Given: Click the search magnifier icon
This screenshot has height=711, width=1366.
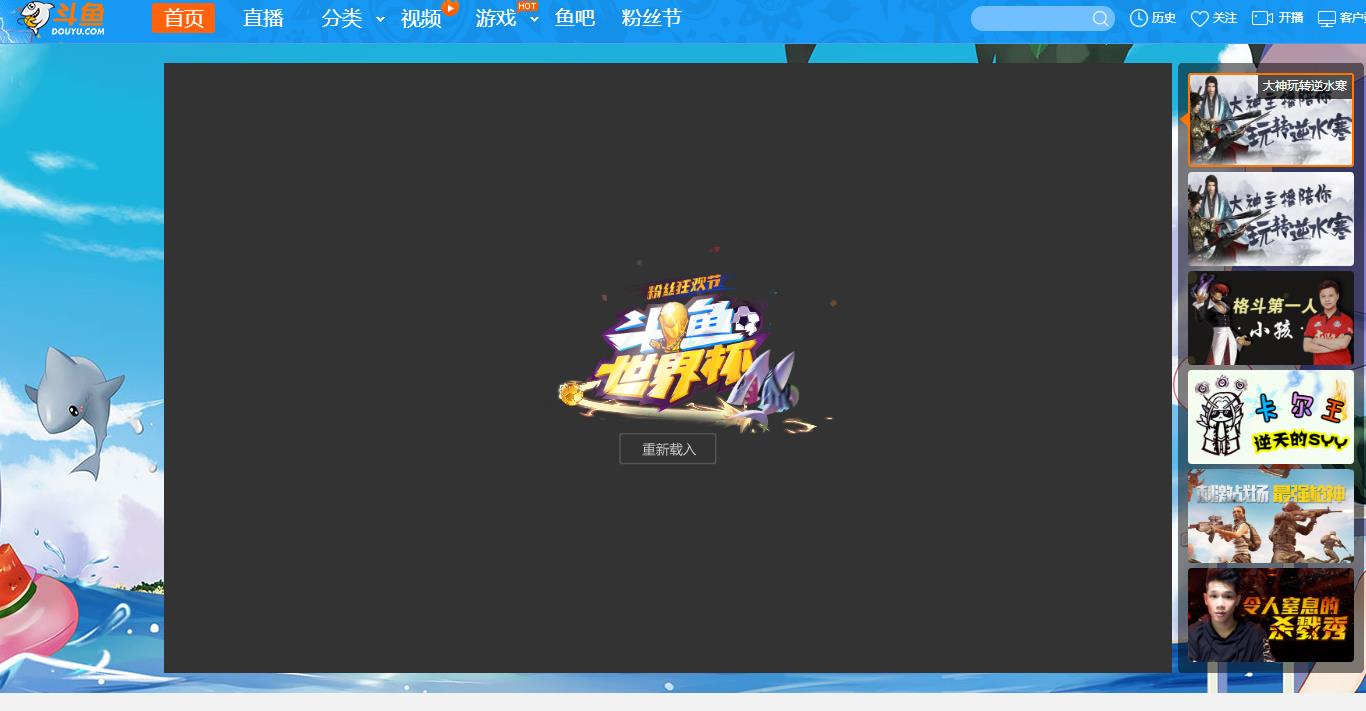Looking at the screenshot, I should point(1100,18).
